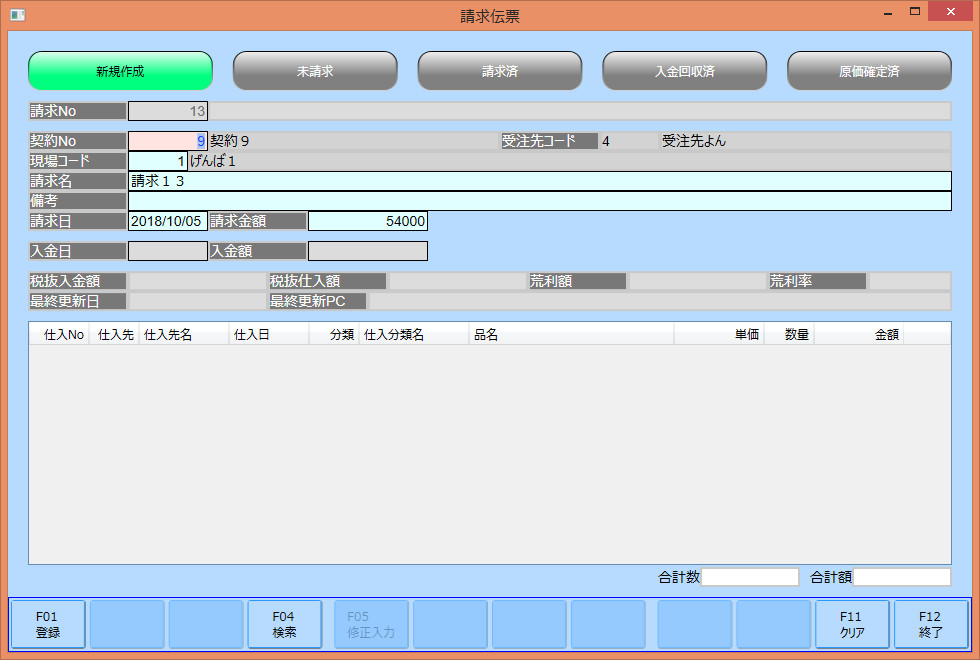Focus the 契約No input field
This screenshot has width=980, height=660.
tap(167, 141)
